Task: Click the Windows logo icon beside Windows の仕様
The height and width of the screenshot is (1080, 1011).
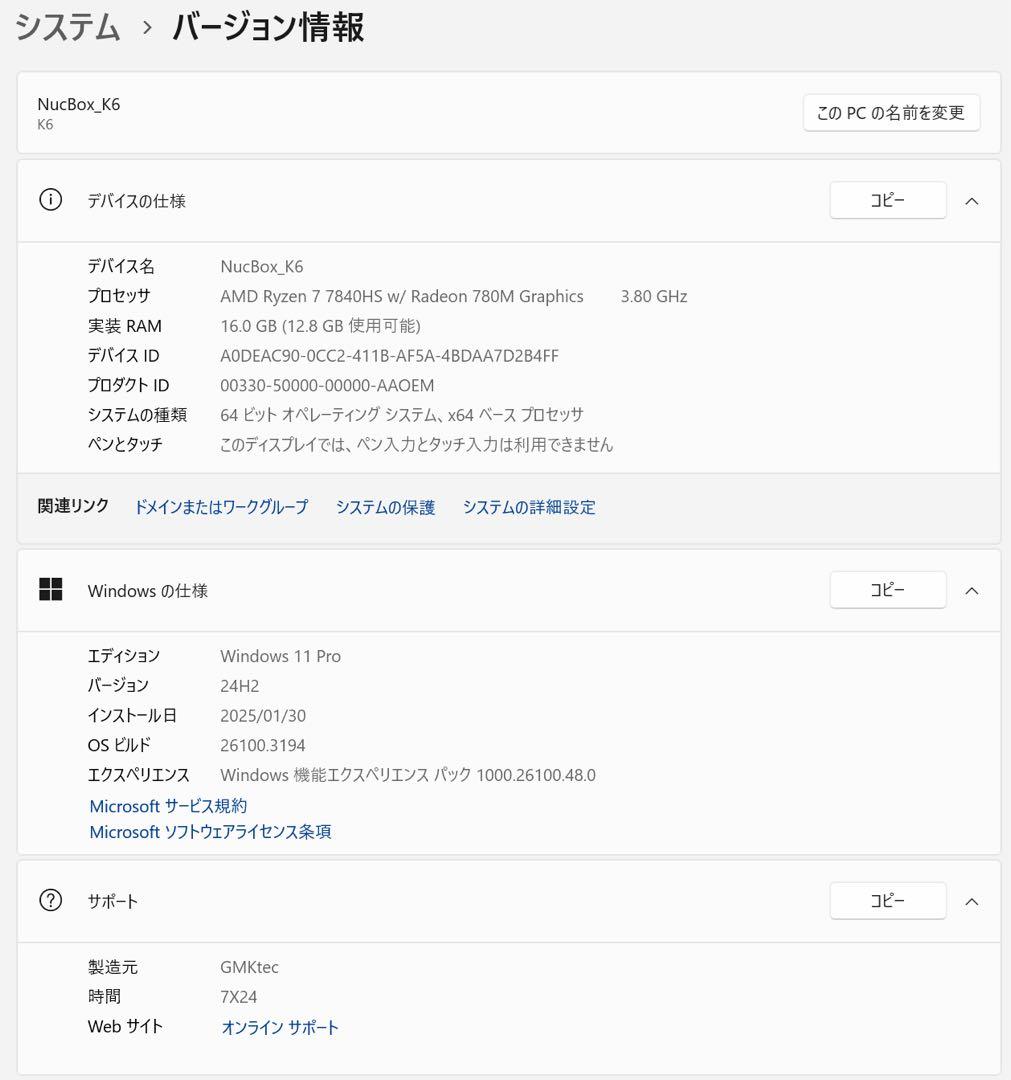Action: [x=50, y=590]
